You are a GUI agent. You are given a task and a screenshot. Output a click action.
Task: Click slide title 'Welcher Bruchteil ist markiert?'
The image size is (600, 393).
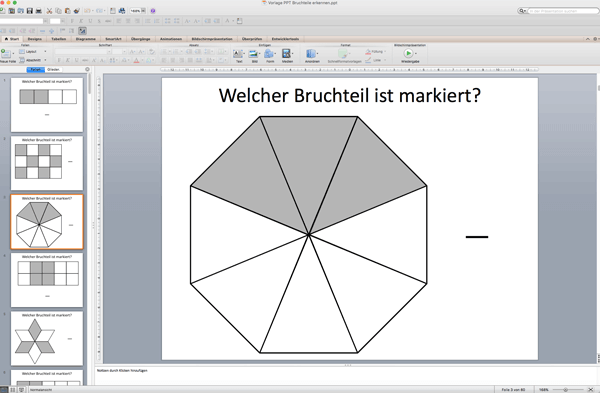click(349, 95)
